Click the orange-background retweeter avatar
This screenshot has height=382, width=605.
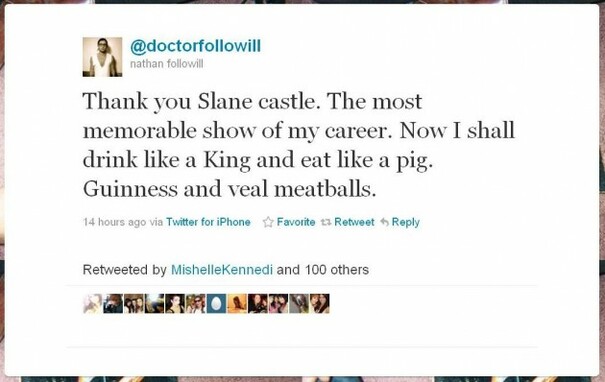(237, 303)
